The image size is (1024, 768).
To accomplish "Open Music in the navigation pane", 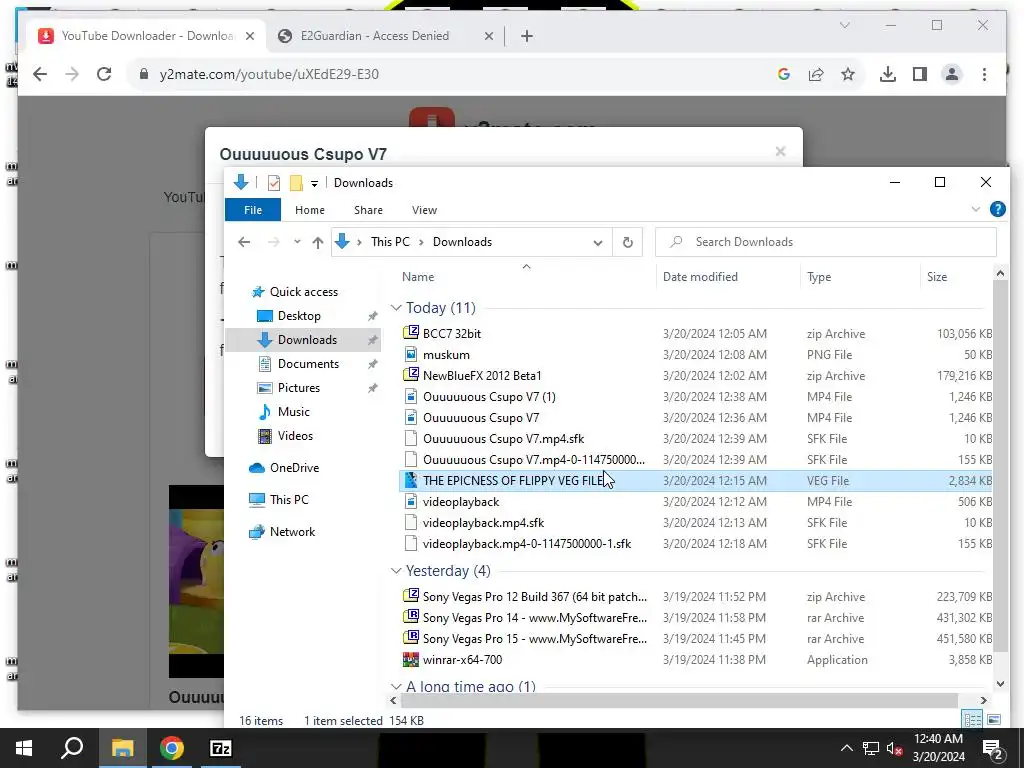I will 293,412.
